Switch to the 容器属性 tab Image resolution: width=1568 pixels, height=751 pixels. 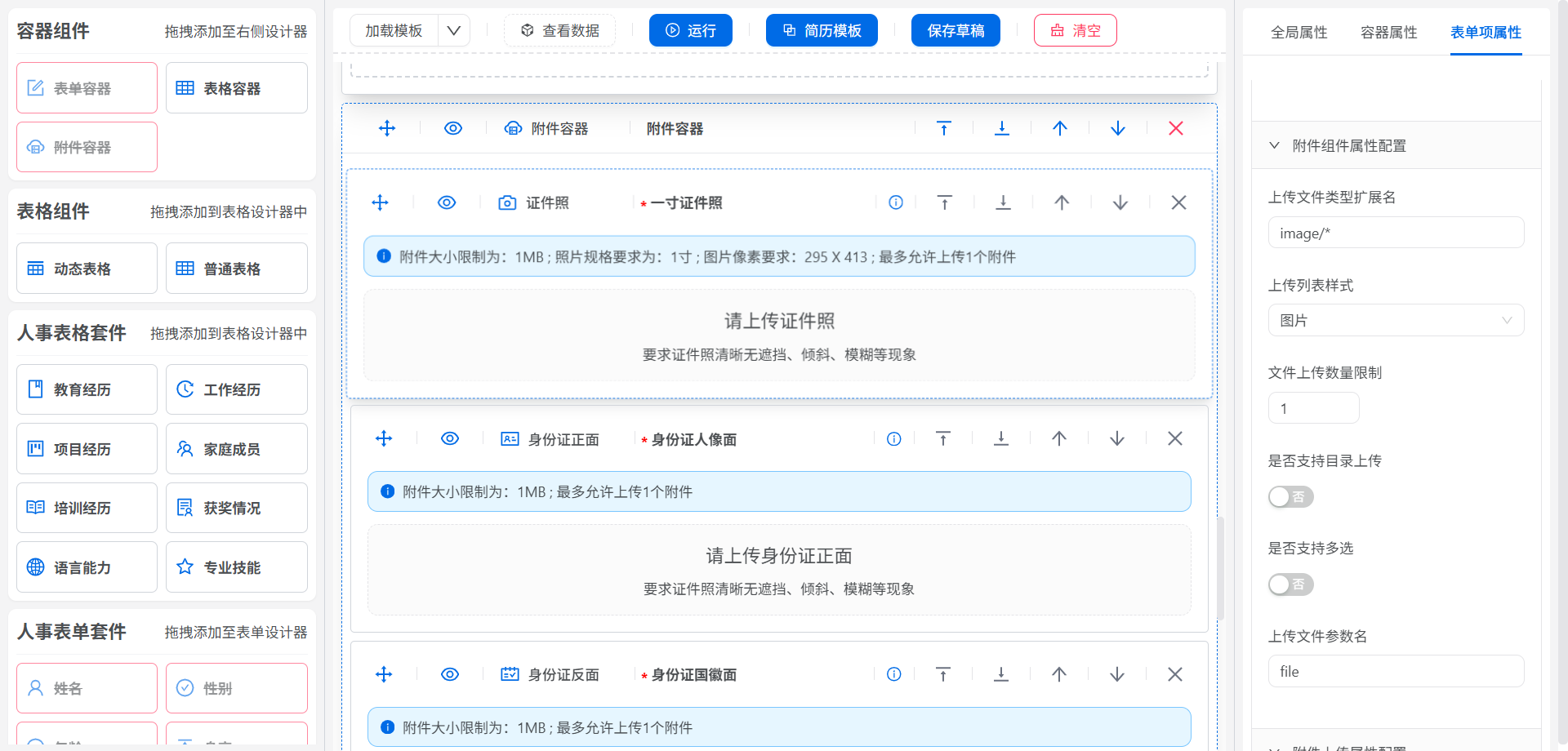click(1388, 33)
